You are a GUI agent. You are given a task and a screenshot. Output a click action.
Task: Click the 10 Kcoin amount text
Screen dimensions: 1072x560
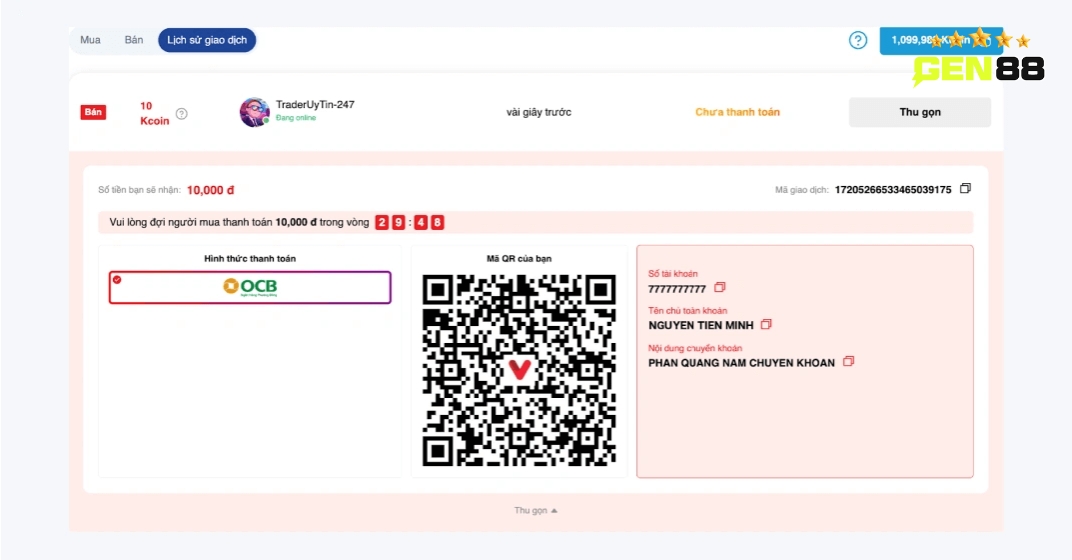coord(155,114)
